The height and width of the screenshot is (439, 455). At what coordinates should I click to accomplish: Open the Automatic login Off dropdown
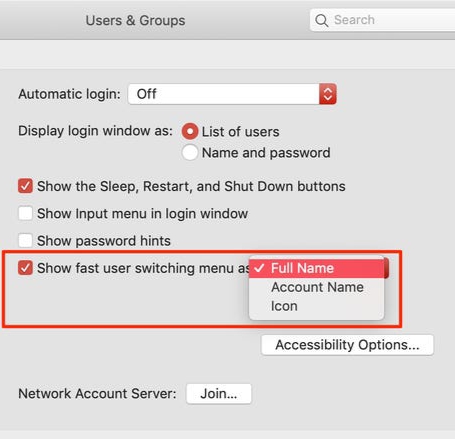232,94
